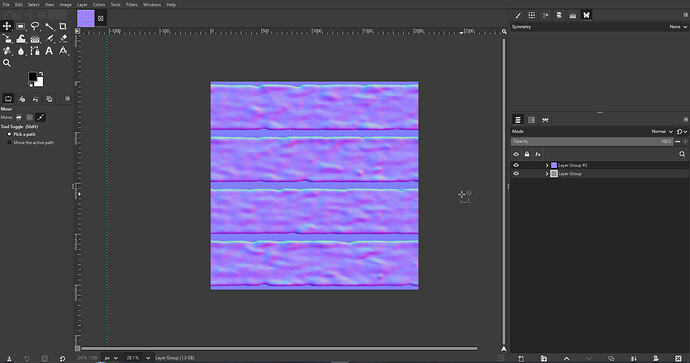Select the Paths tool

pos(35,51)
